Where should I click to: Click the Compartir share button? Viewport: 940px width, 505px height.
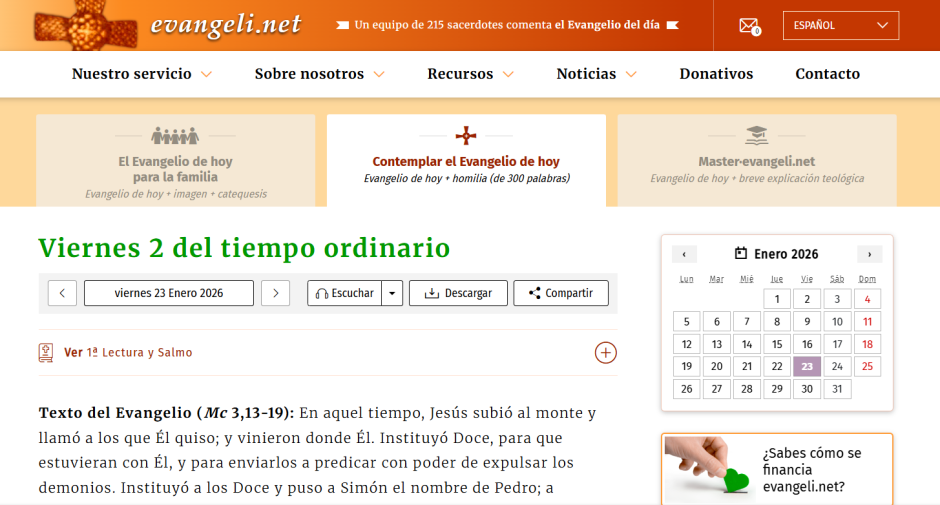coord(561,293)
